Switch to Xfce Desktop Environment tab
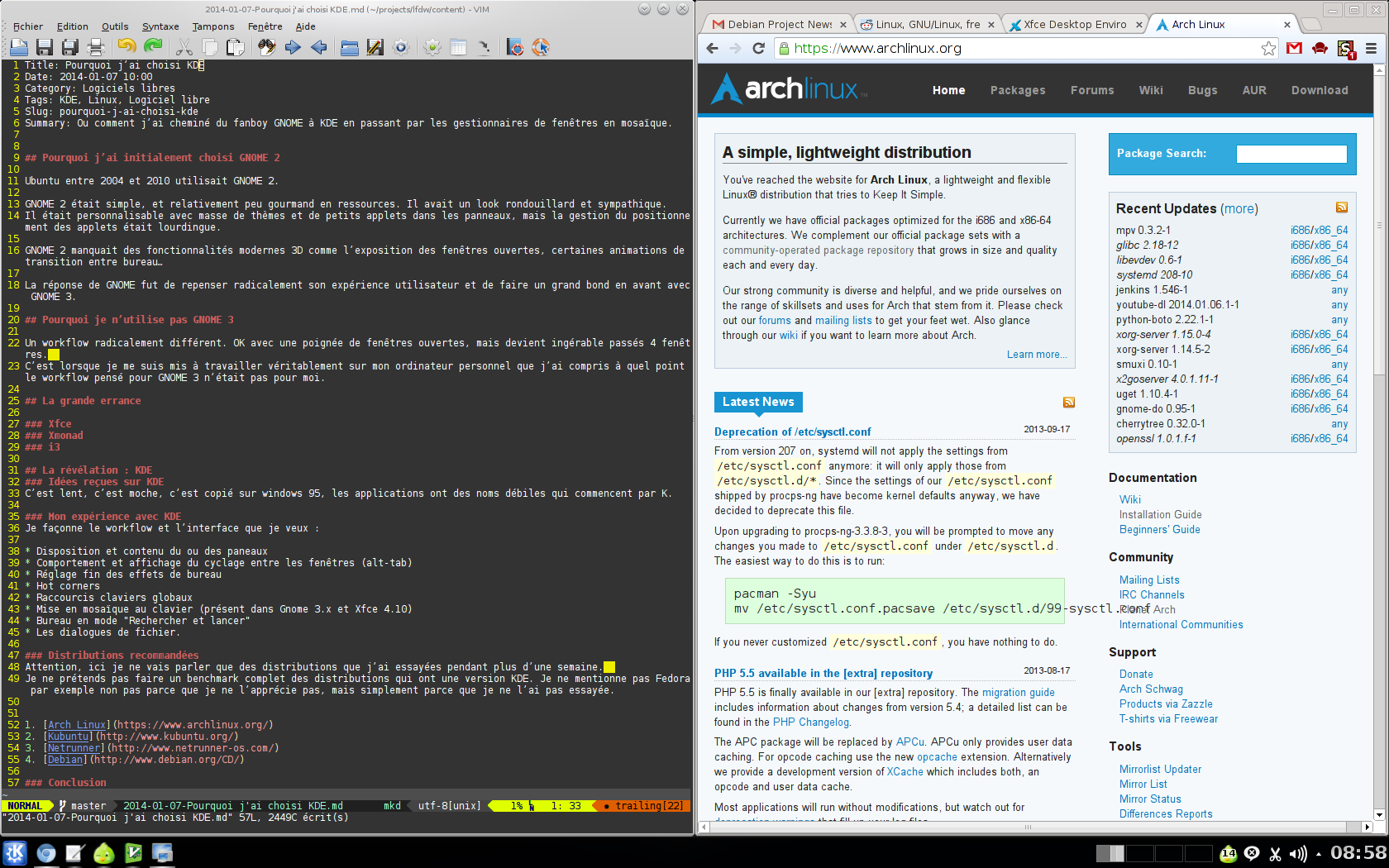Image resolution: width=1389 pixels, height=868 pixels. point(1075,25)
